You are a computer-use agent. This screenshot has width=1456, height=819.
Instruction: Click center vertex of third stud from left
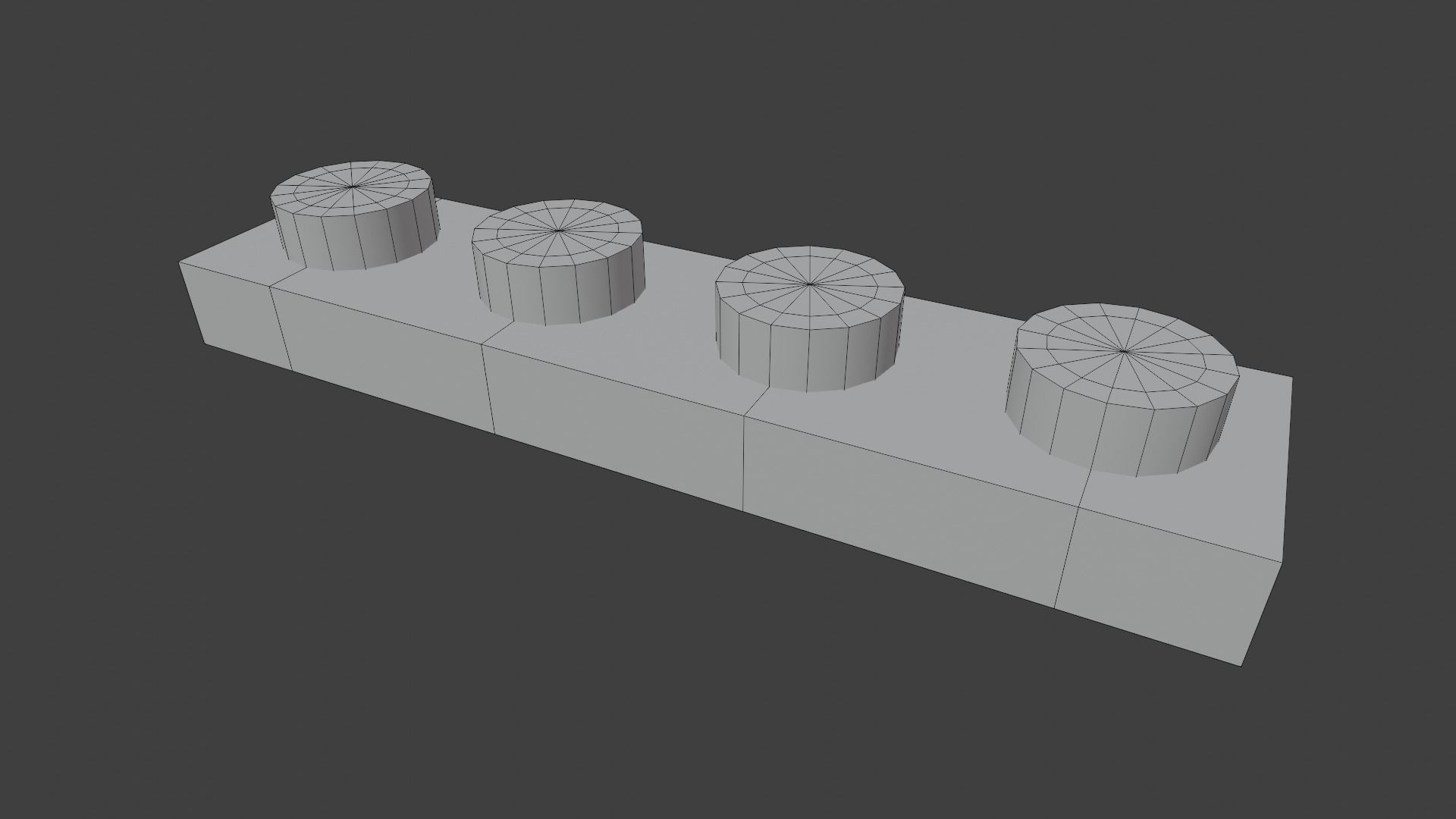809,284
